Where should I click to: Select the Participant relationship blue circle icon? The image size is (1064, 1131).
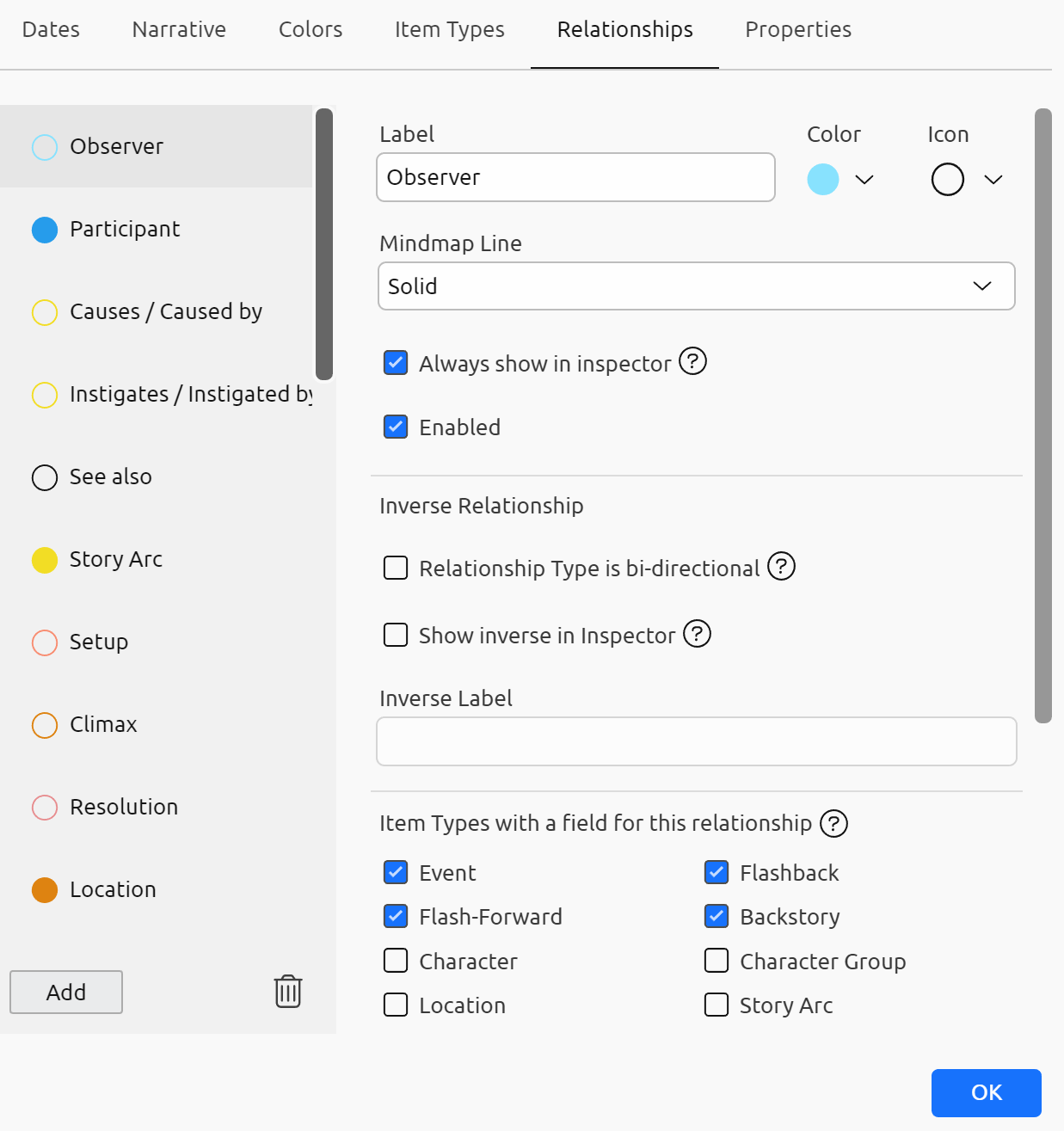[x=45, y=230]
